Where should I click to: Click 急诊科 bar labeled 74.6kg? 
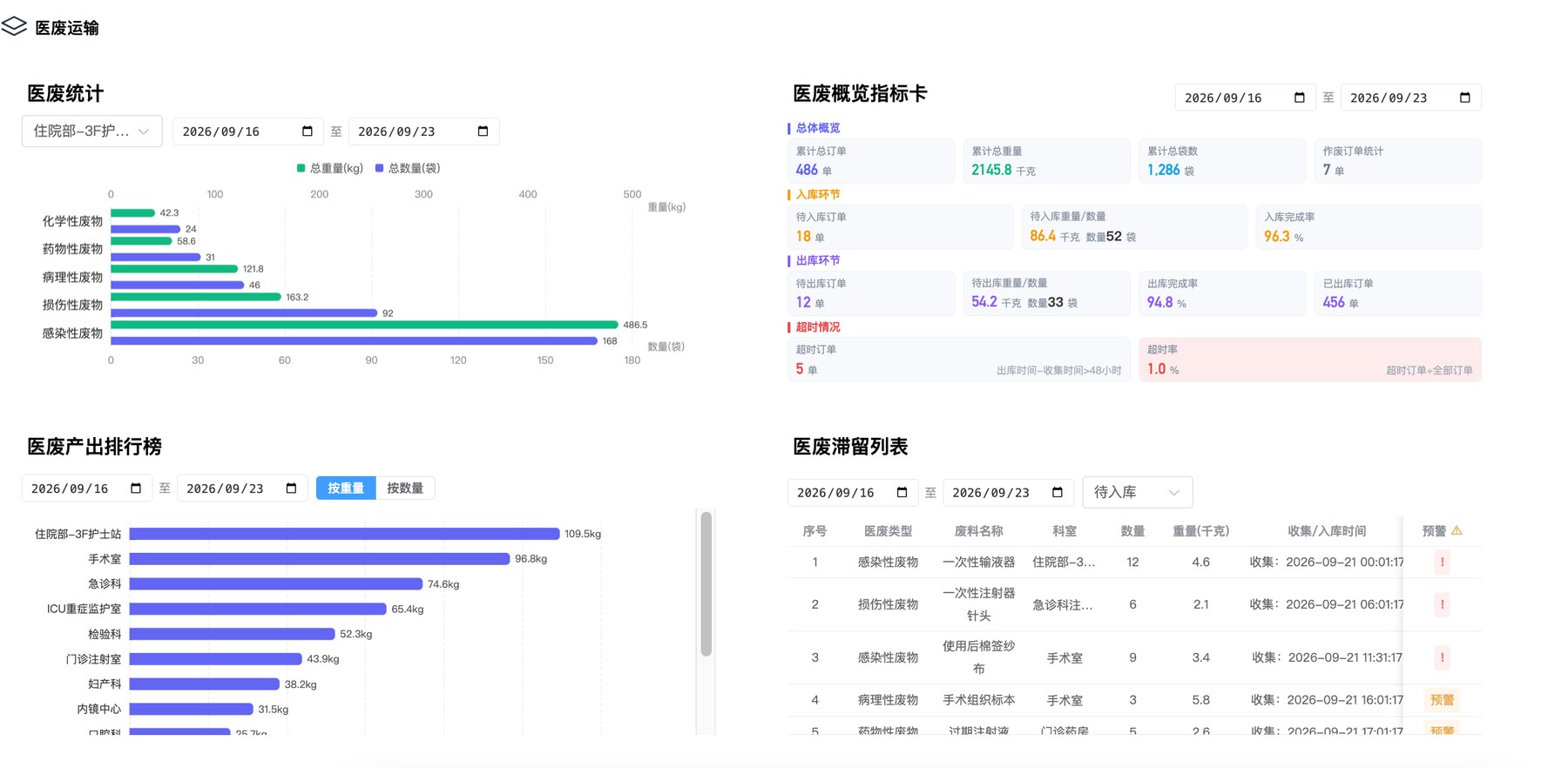click(276, 584)
